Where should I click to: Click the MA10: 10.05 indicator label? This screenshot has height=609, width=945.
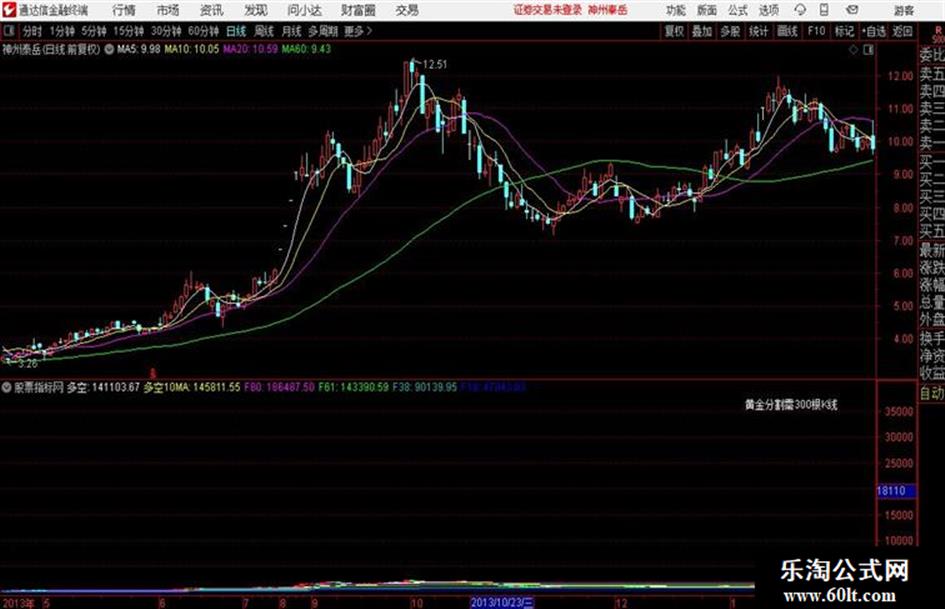click(192, 49)
